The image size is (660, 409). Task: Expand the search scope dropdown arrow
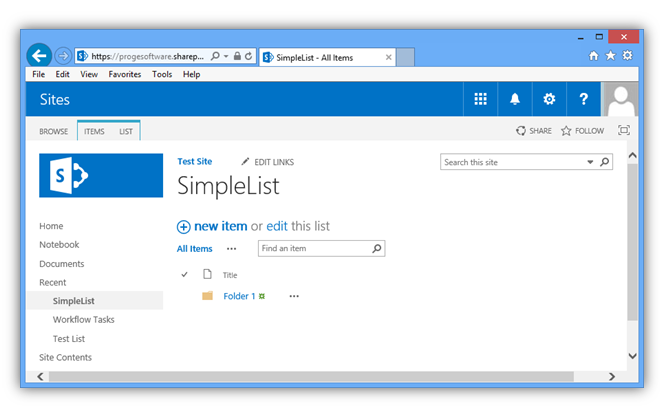coord(589,162)
